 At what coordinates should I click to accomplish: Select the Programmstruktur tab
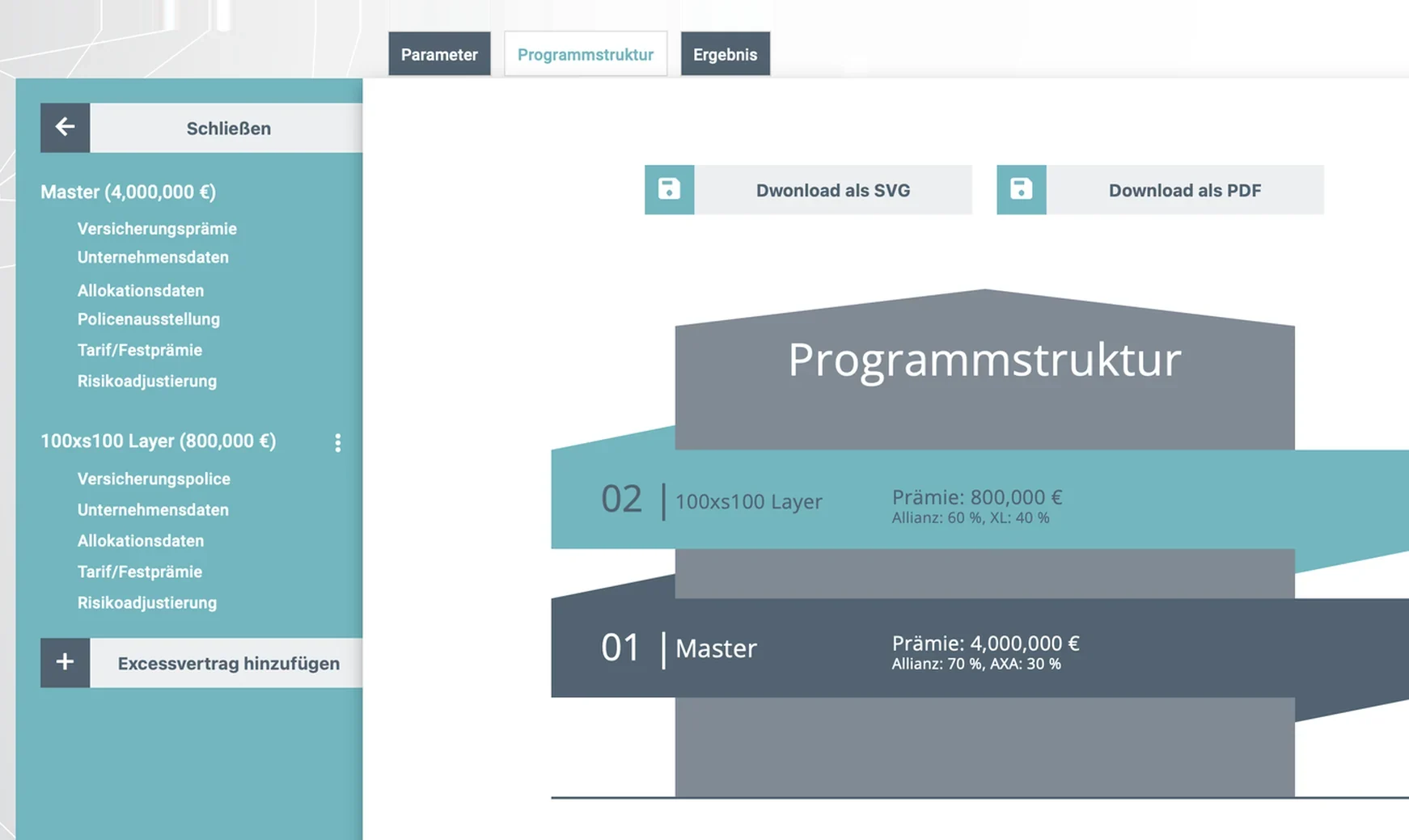(586, 54)
